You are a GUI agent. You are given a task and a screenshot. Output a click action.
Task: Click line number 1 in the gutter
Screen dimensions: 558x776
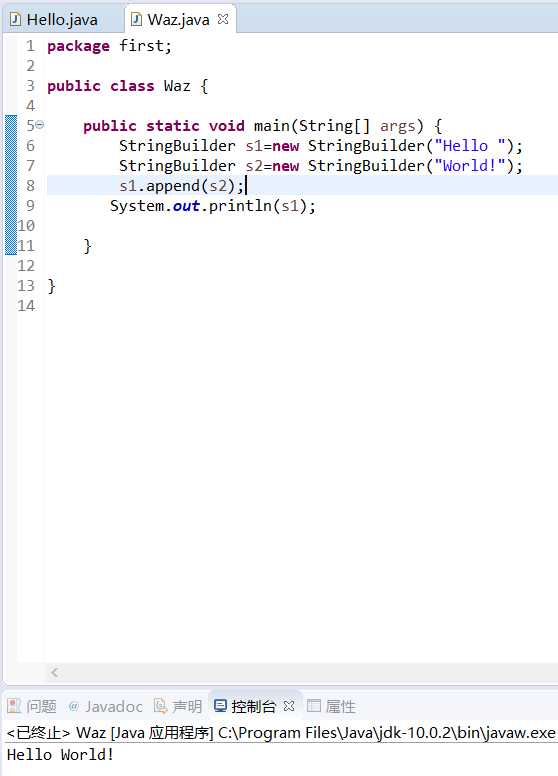pos(30,46)
